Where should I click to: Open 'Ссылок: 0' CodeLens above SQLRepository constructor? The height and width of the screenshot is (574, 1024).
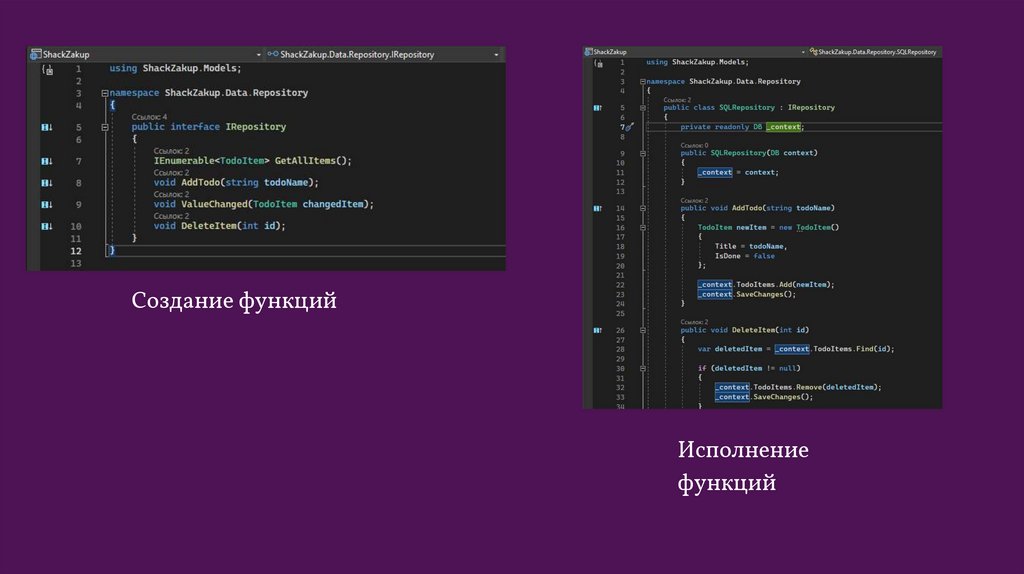coord(694,145)
